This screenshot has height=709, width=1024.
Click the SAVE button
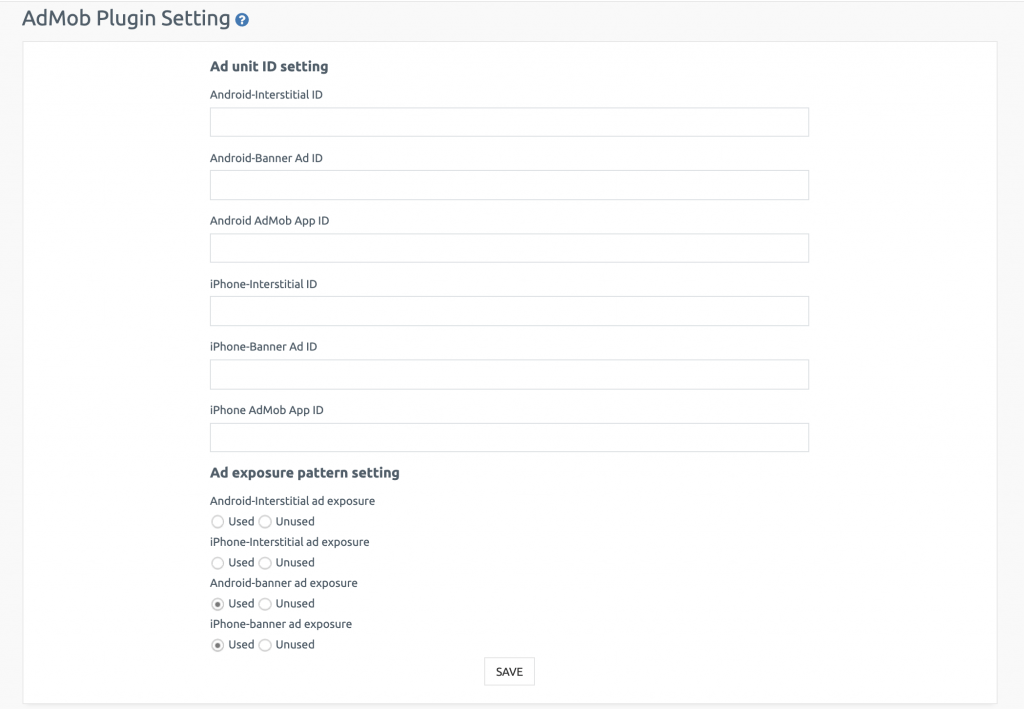[x=509, y=671]
